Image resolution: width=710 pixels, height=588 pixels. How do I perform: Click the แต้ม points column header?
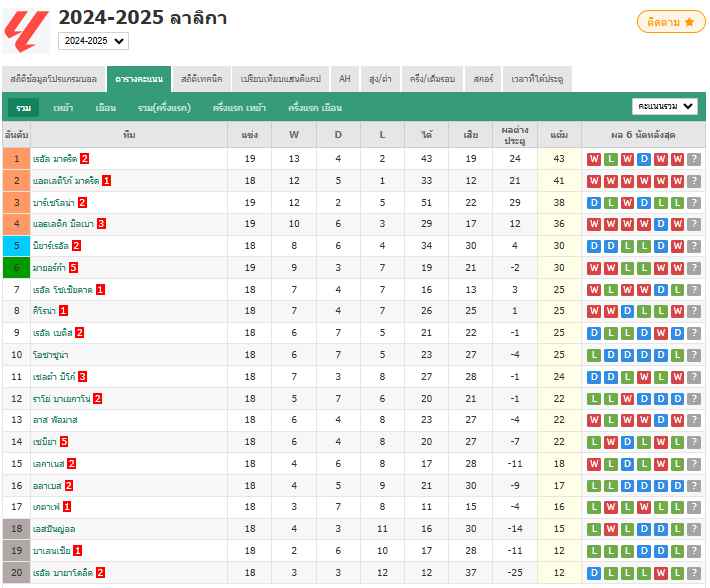[559, 135]
